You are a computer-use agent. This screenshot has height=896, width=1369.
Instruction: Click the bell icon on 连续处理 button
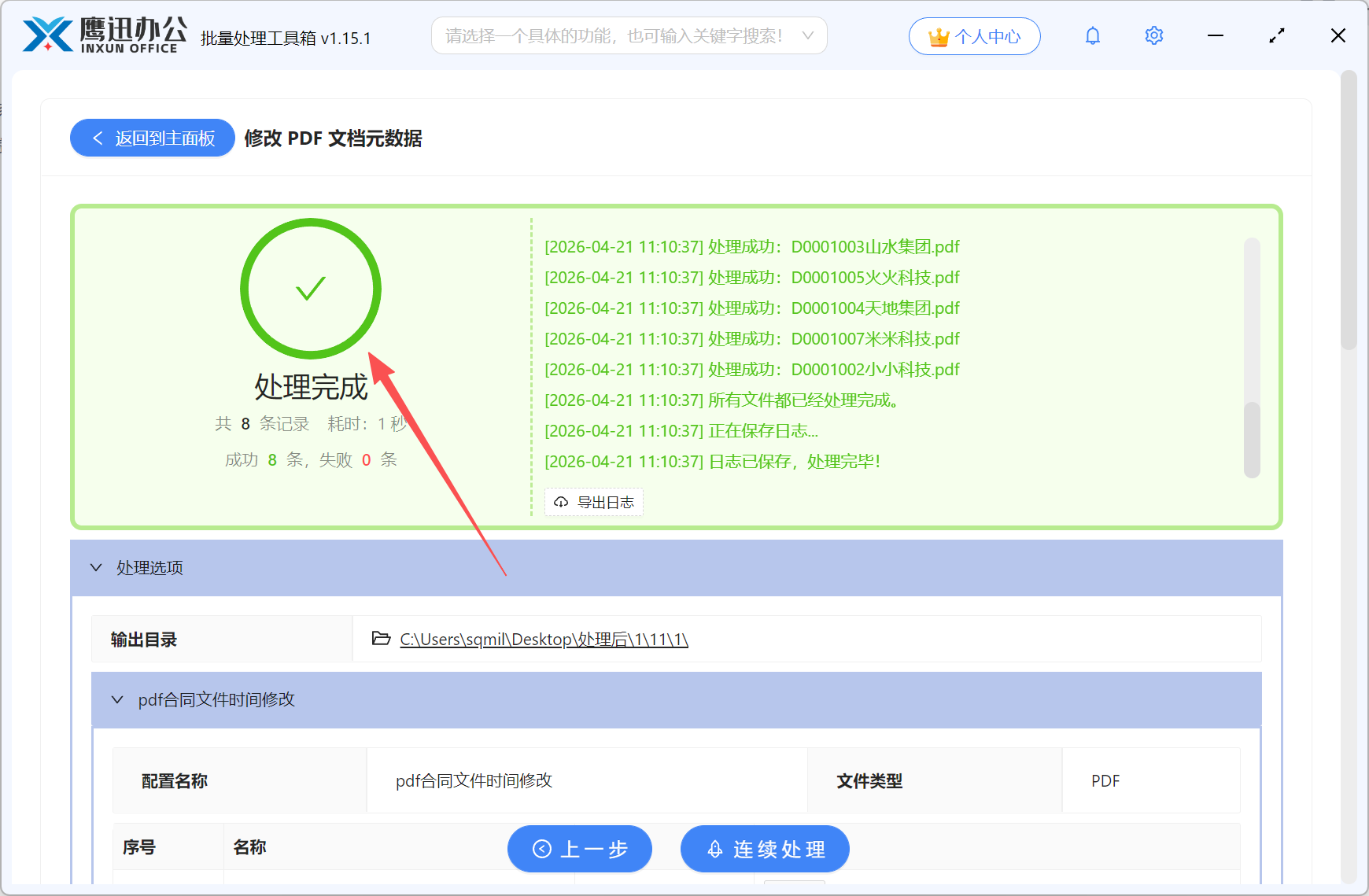pos(714,849)
